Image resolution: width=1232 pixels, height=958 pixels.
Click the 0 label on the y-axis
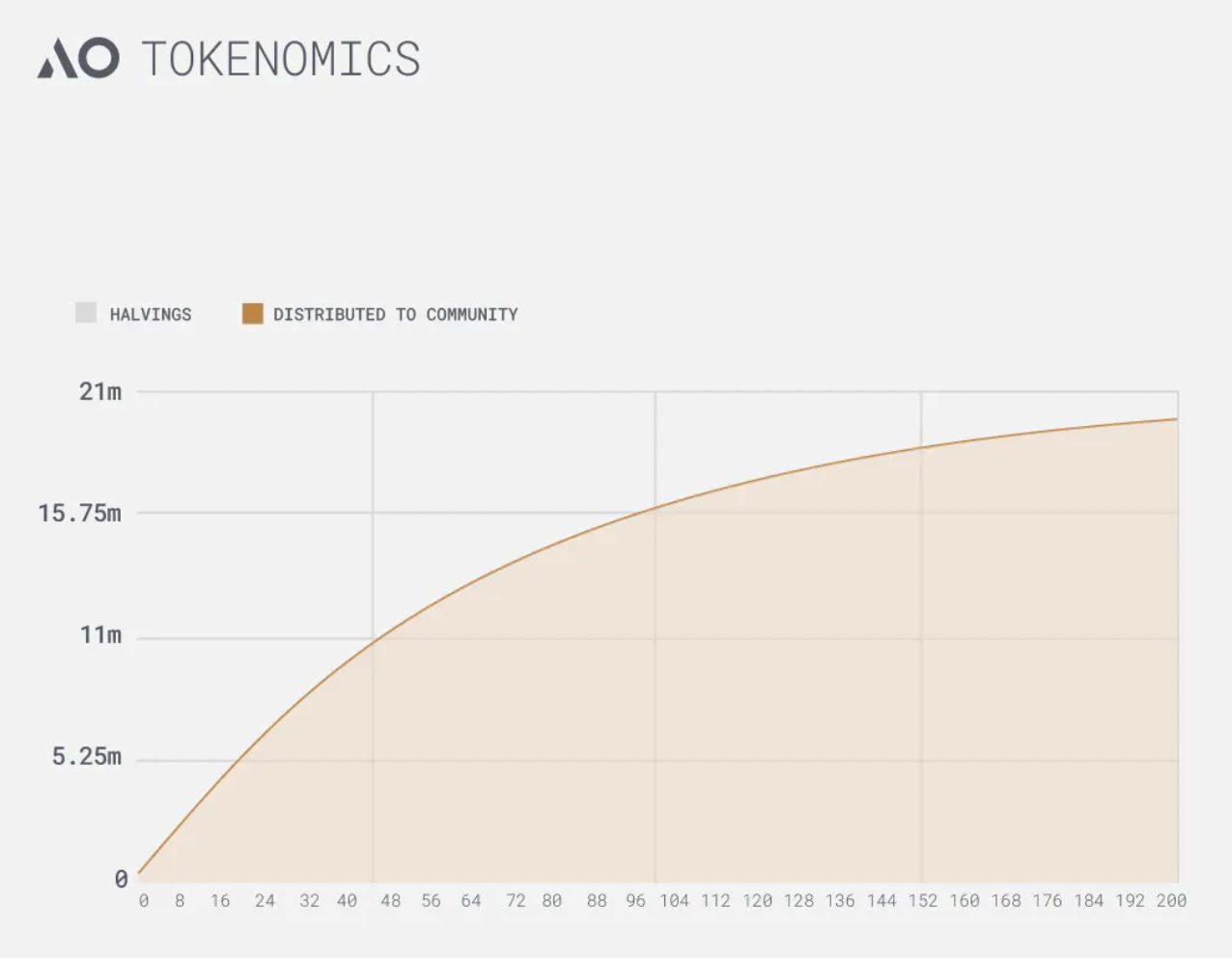pos(121,880)
